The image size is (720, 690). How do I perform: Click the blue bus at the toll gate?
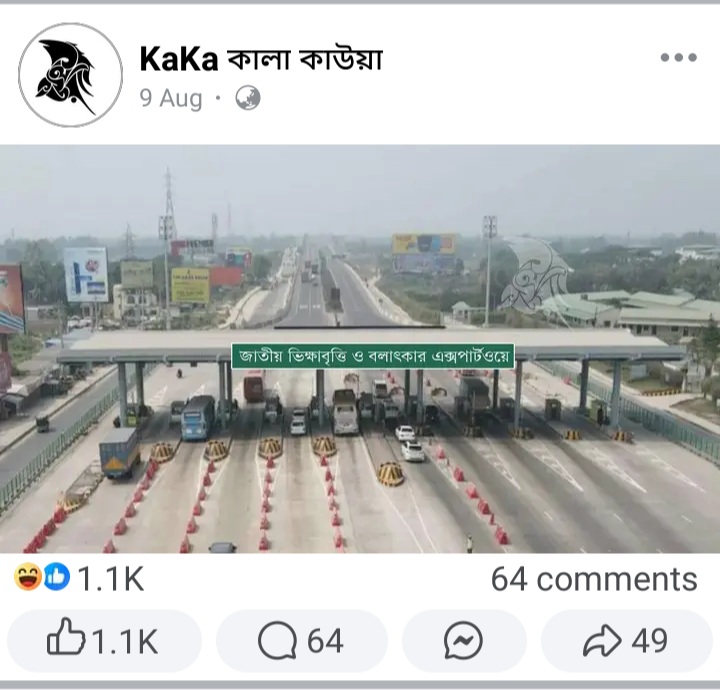pos(196,416)
